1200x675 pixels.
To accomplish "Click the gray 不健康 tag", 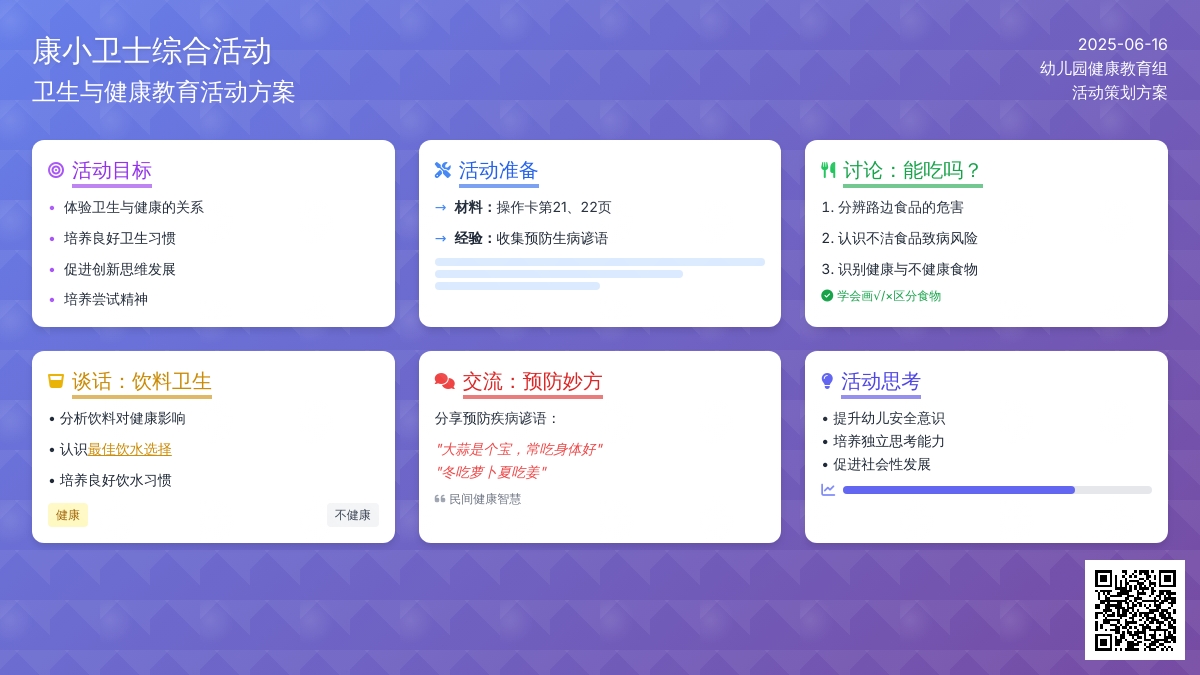I will click(x=353, y=515).
